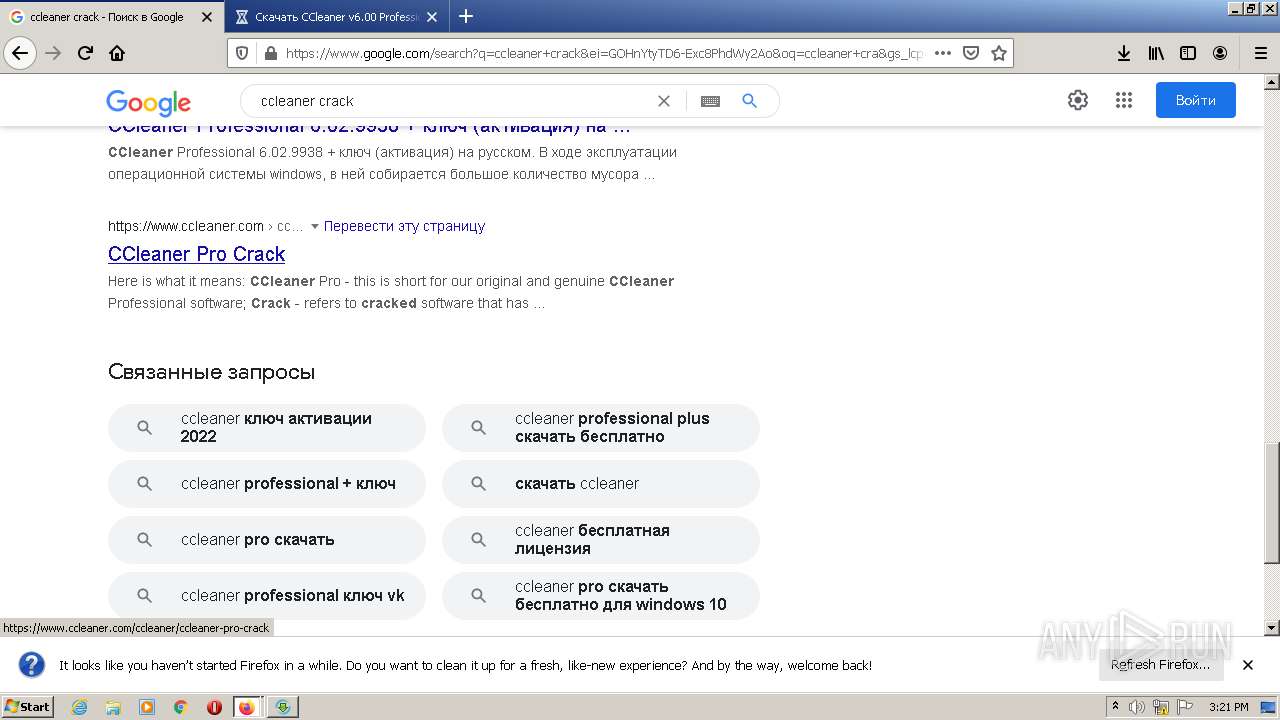Open the Firefox hamburger menu
Viewport: 1280px width, 720px height.
pyautogui.click(x=1260, y=53)
